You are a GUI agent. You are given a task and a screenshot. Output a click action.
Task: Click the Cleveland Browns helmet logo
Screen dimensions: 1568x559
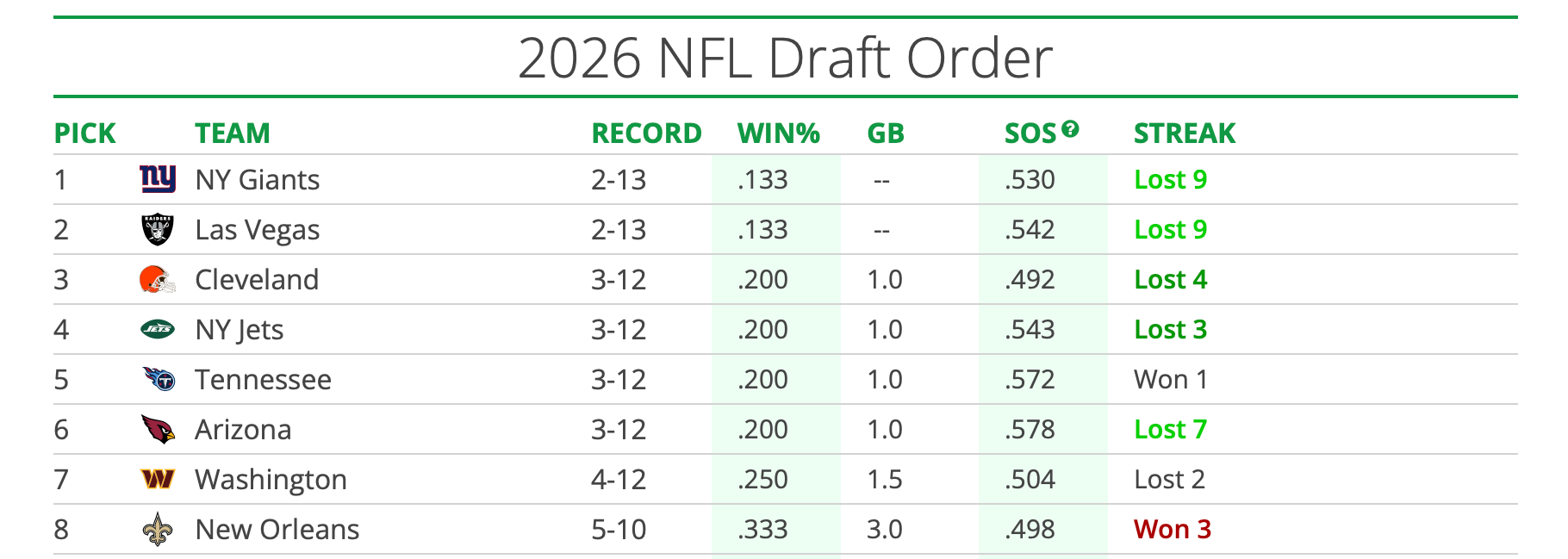coord(158,279)
